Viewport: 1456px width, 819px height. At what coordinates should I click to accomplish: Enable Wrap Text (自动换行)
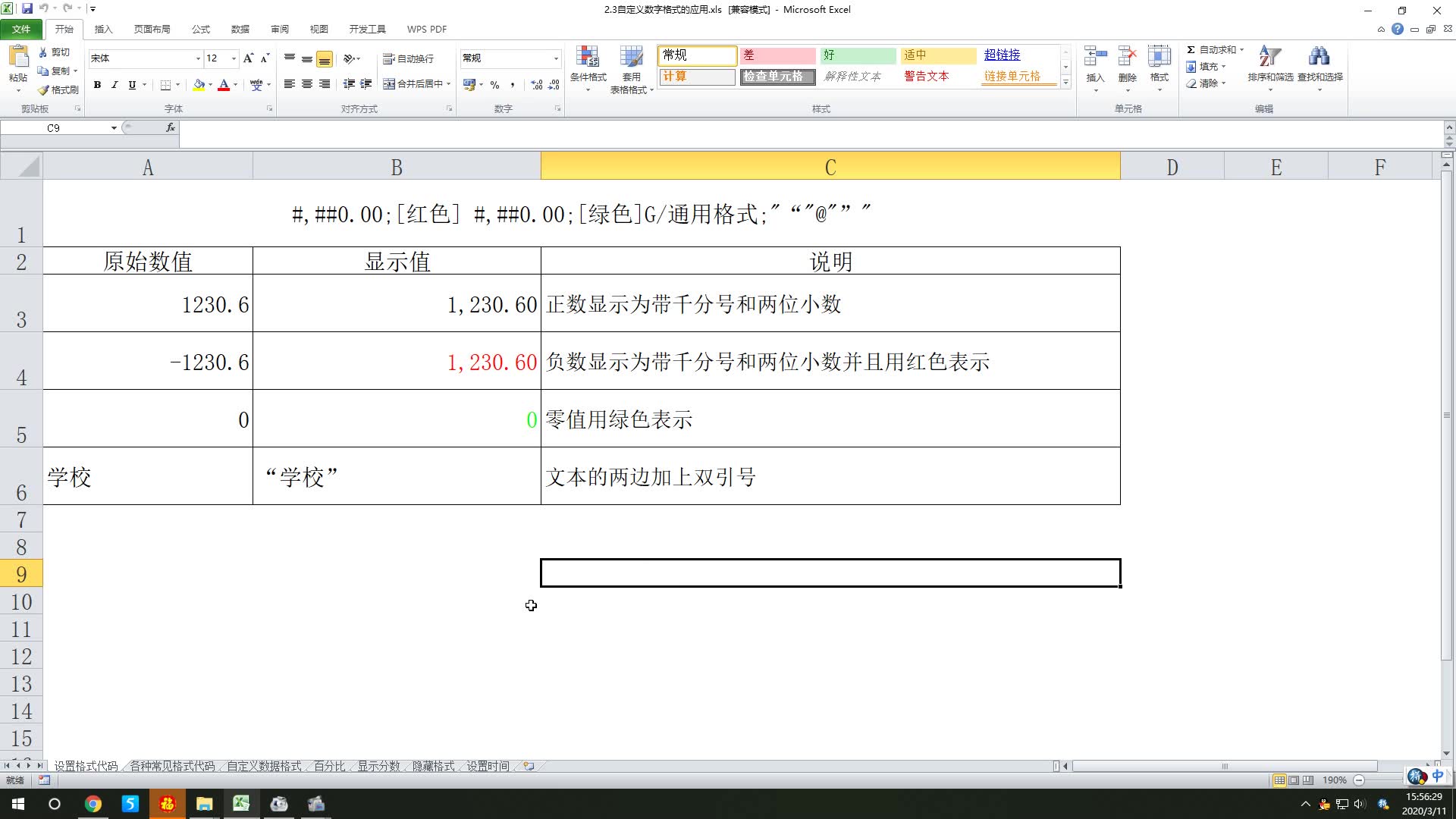tap(410, 58)
